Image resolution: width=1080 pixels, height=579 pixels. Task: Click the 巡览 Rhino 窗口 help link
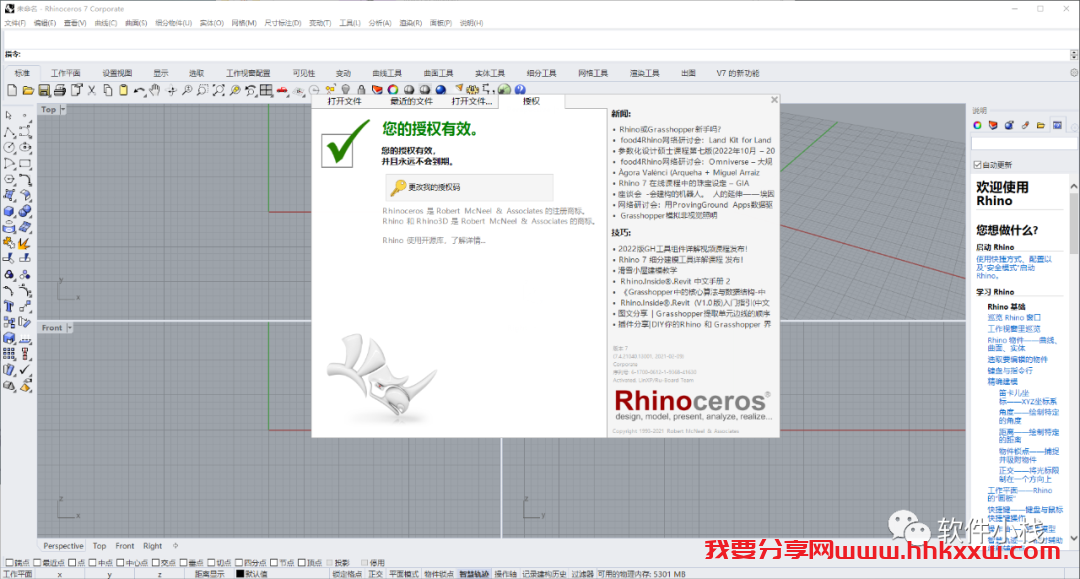pos(1014,317)
